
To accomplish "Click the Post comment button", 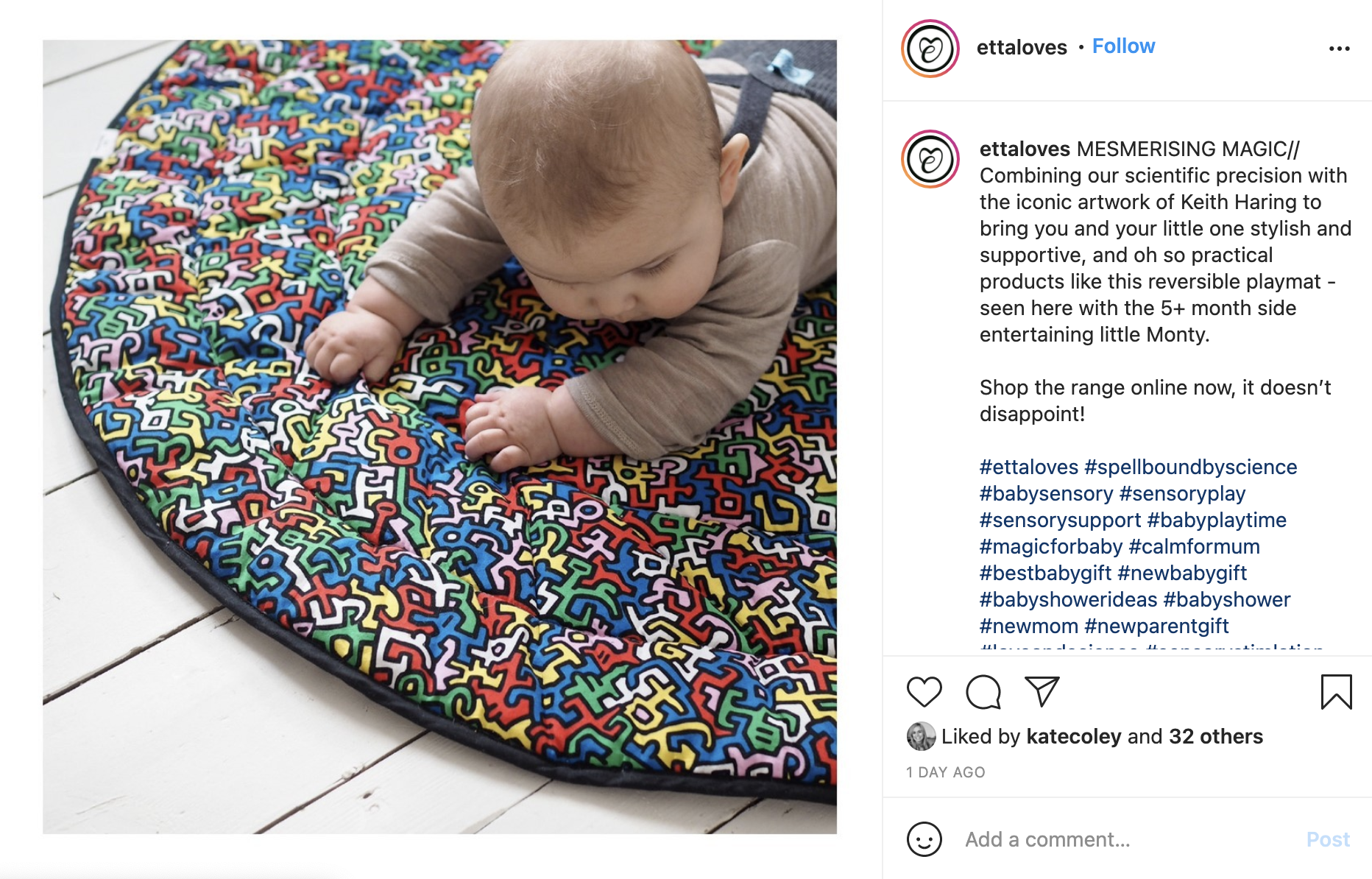I will [x=1328, y=839].
